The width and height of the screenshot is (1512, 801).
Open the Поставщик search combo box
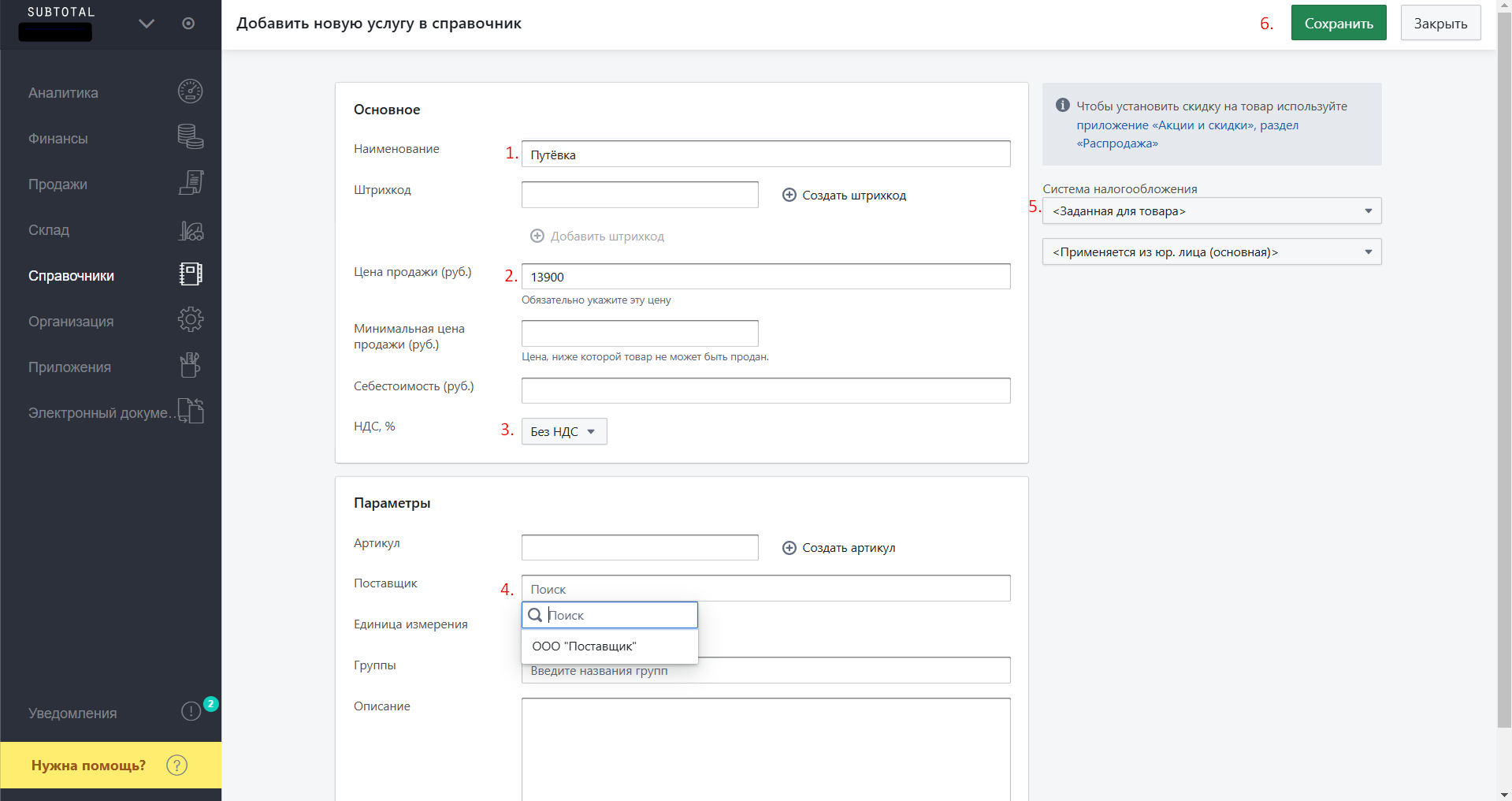pyautogui.click(x=766, y=588)
